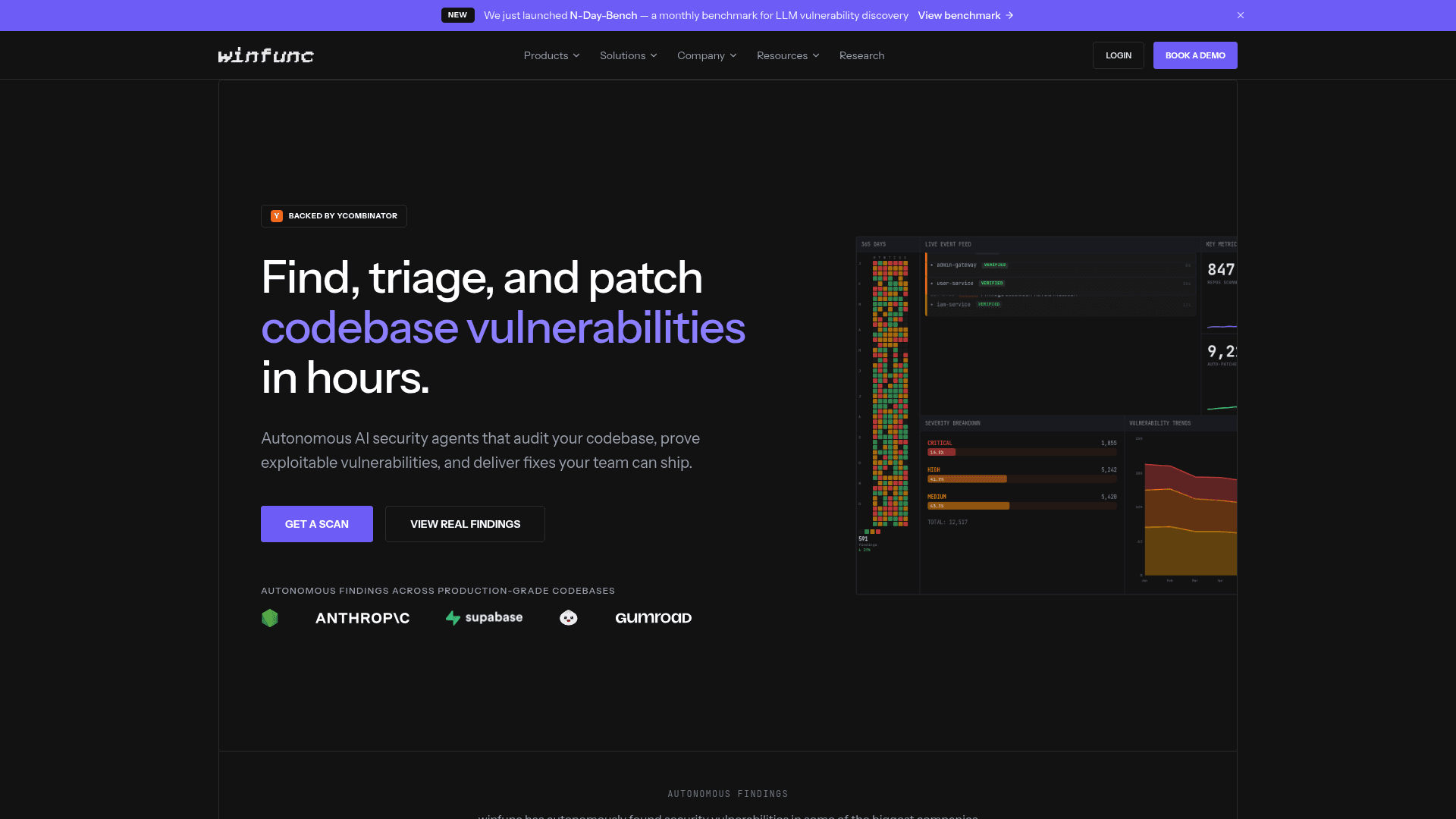Go to the Research page
Viewport: 1456px width, 819px height.
tap(861, 55)
